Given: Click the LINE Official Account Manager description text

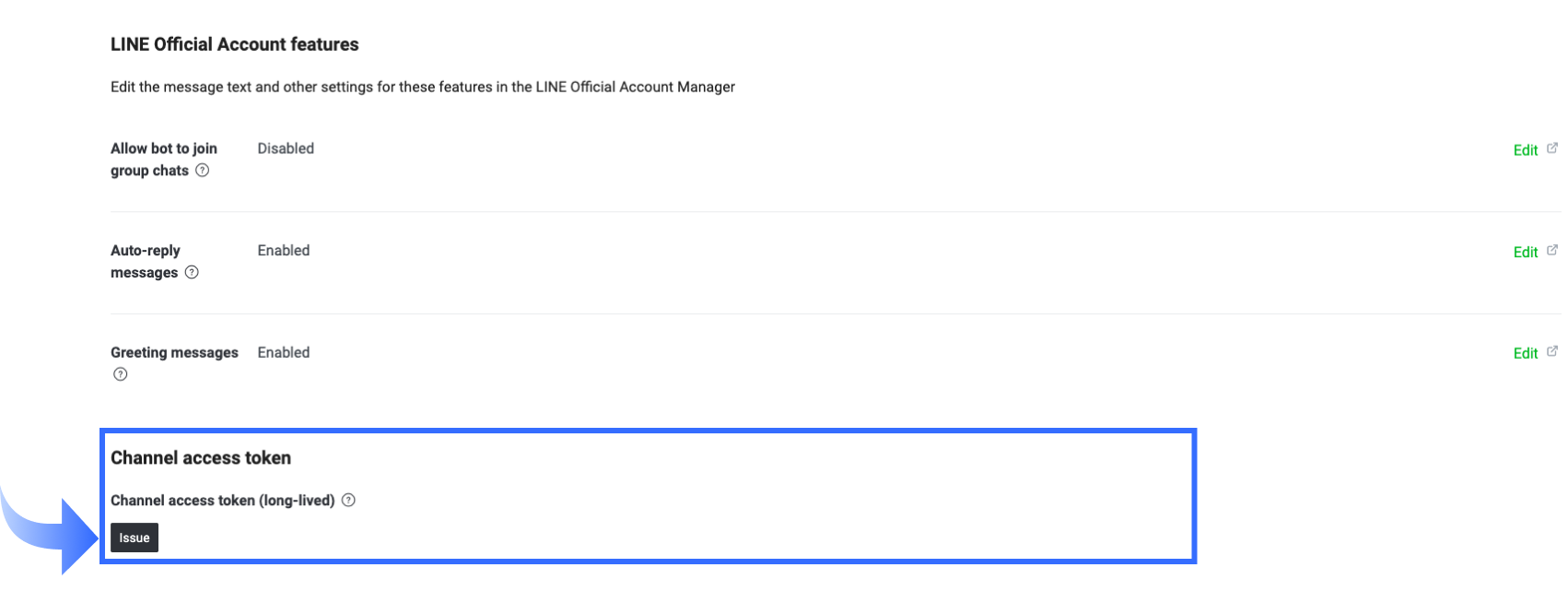Looking at the screenshot, I should [x=423, y=87].
